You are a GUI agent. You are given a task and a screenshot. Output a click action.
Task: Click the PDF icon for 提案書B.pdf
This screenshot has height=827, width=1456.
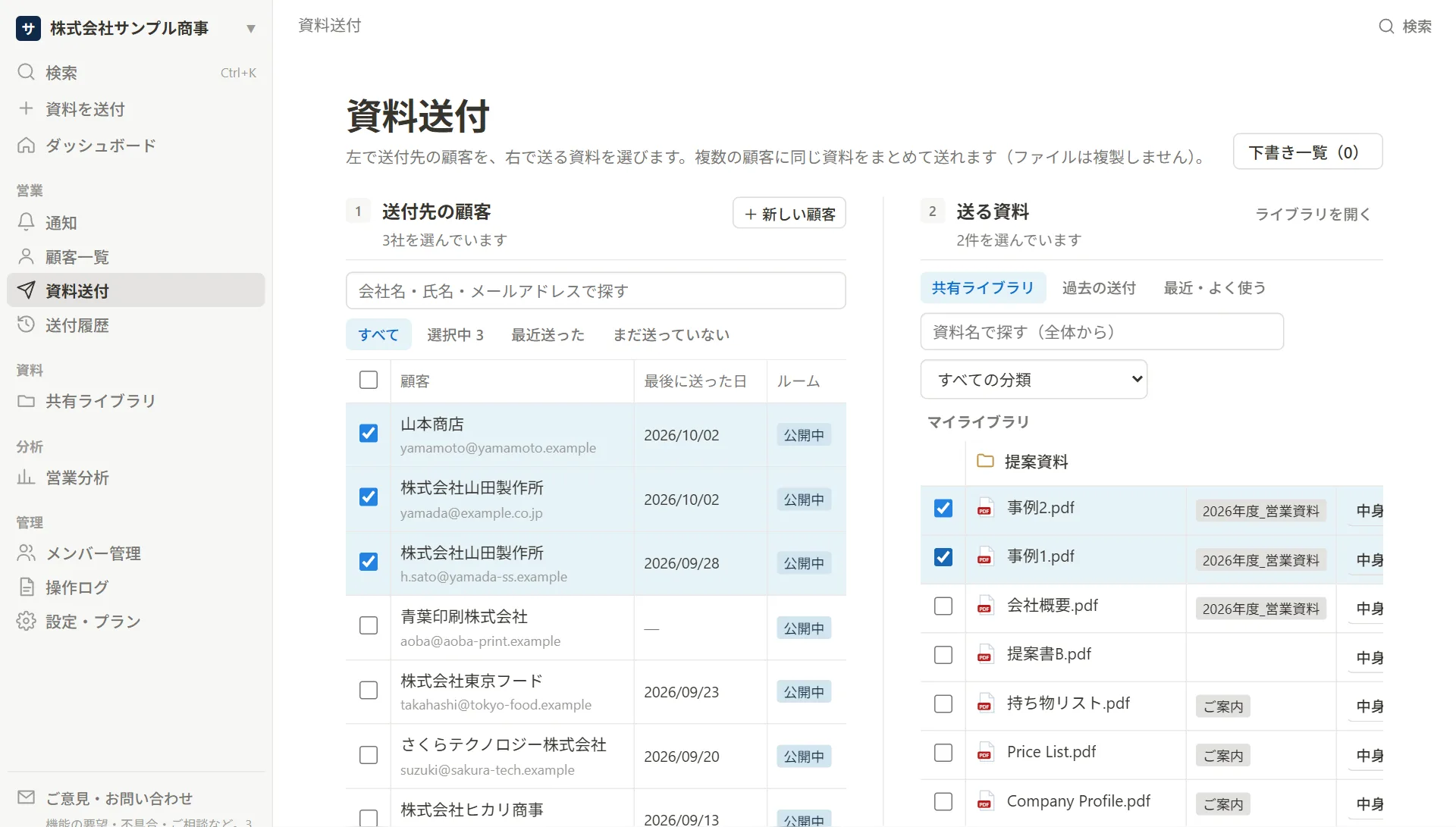984,653
